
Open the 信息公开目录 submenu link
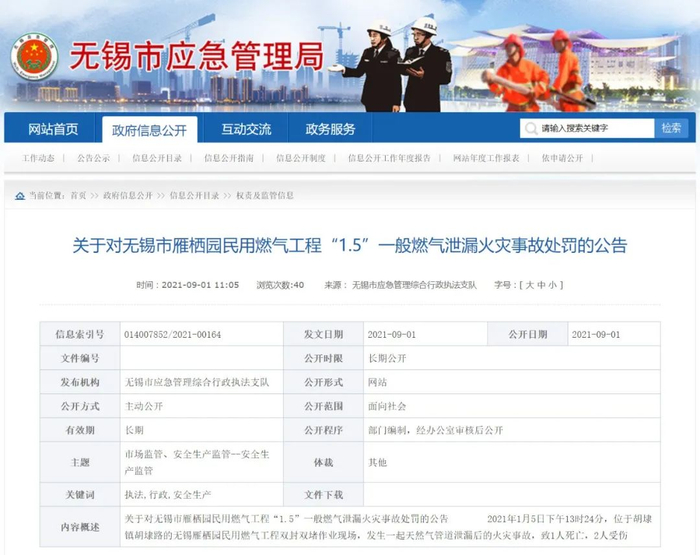(157, 158)
